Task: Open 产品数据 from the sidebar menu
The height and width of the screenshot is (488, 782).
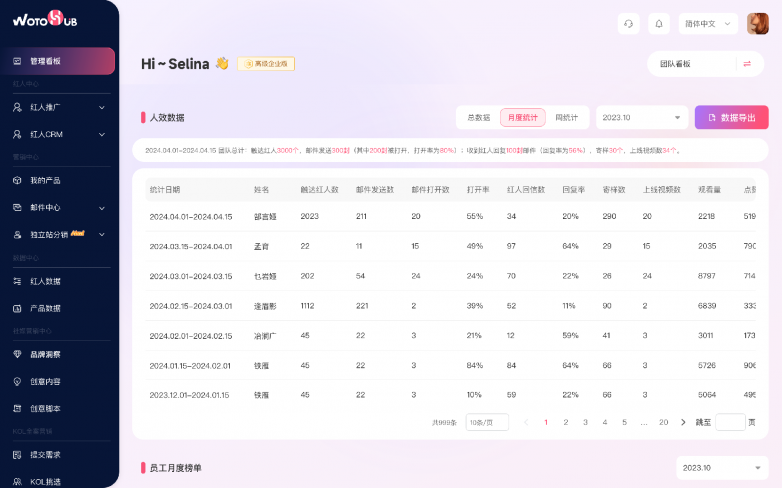Action: pos(45,308)
